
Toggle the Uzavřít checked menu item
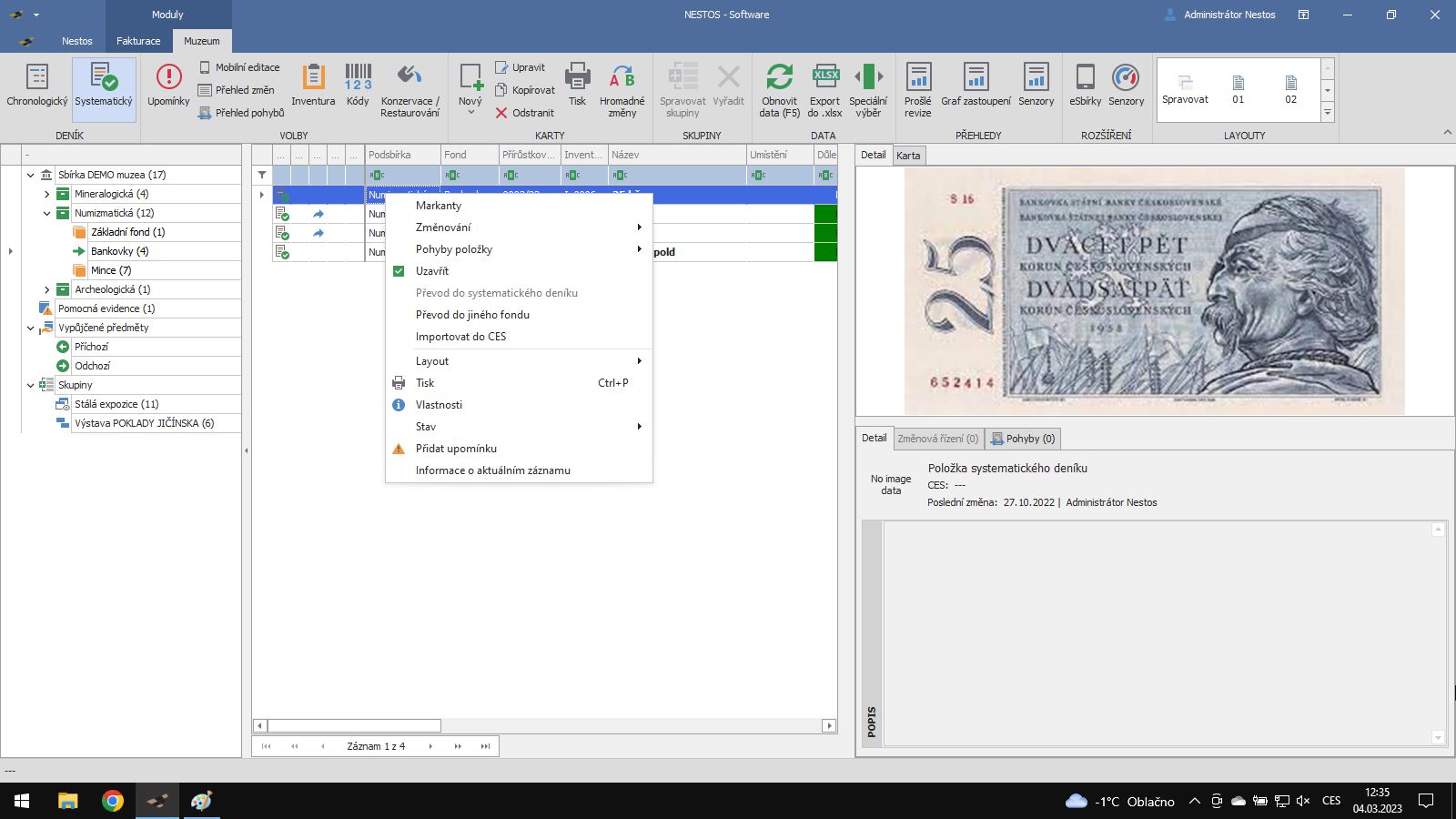519,271
